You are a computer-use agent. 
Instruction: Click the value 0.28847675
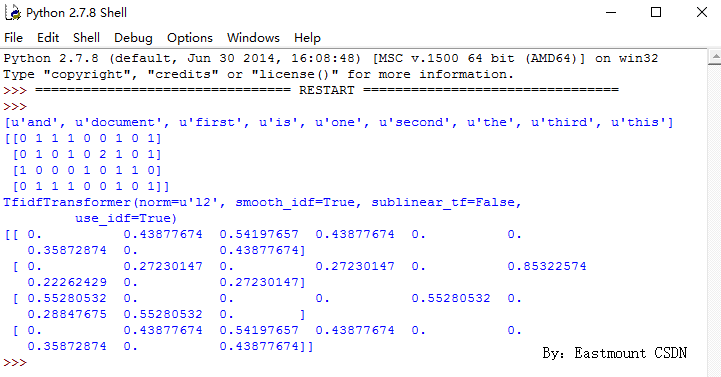click(67, 314)
